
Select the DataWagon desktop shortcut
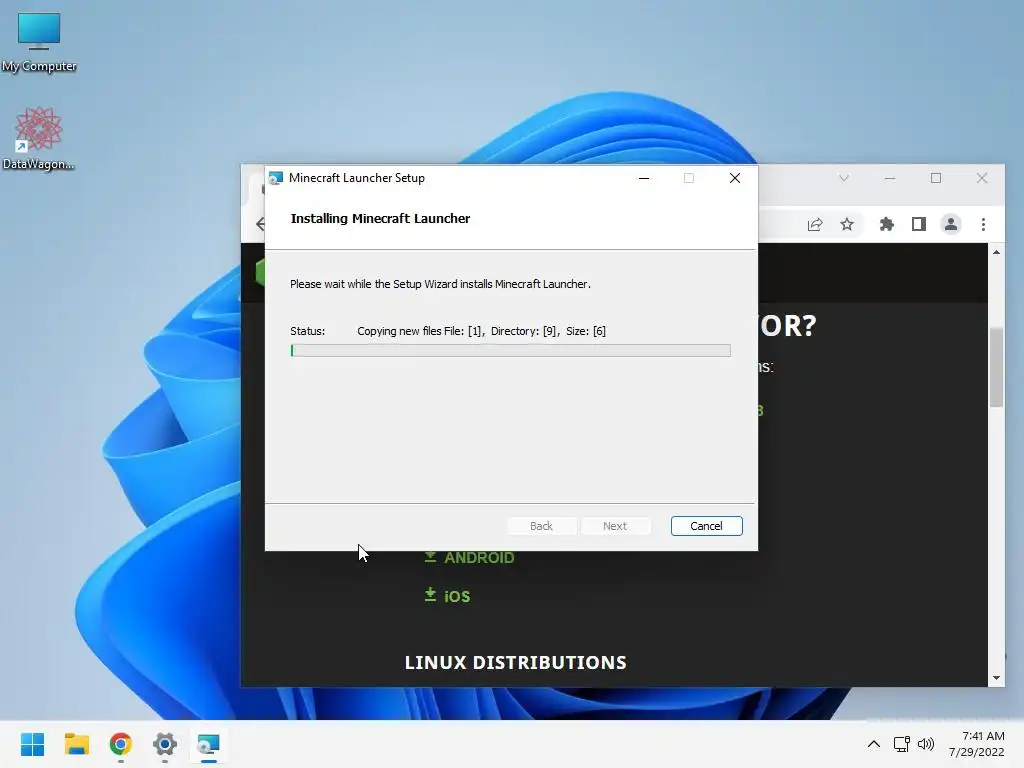[39, 138]
